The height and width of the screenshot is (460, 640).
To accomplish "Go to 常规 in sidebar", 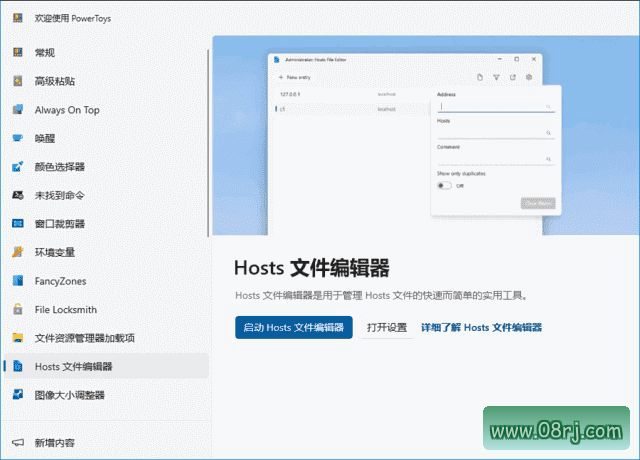I will [x=107, y=52].
